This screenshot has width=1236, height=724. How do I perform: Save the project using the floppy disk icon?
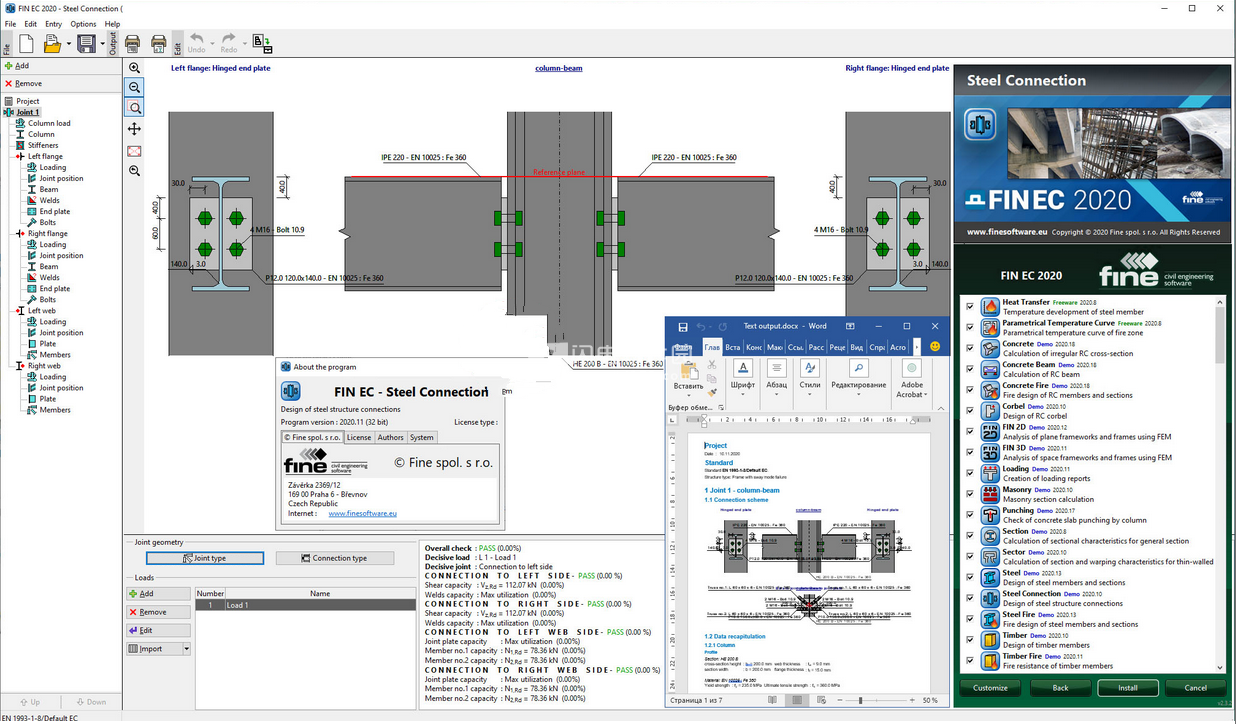(x=86, y=44)
